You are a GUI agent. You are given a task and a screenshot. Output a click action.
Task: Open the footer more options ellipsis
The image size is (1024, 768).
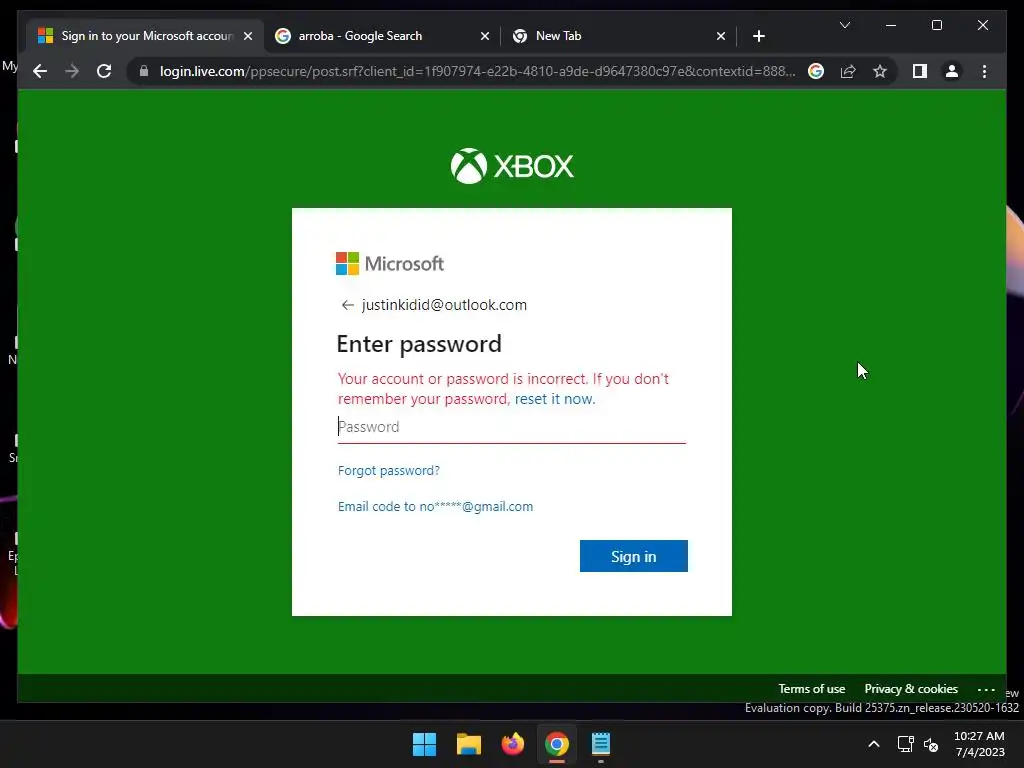pos(986,690)
